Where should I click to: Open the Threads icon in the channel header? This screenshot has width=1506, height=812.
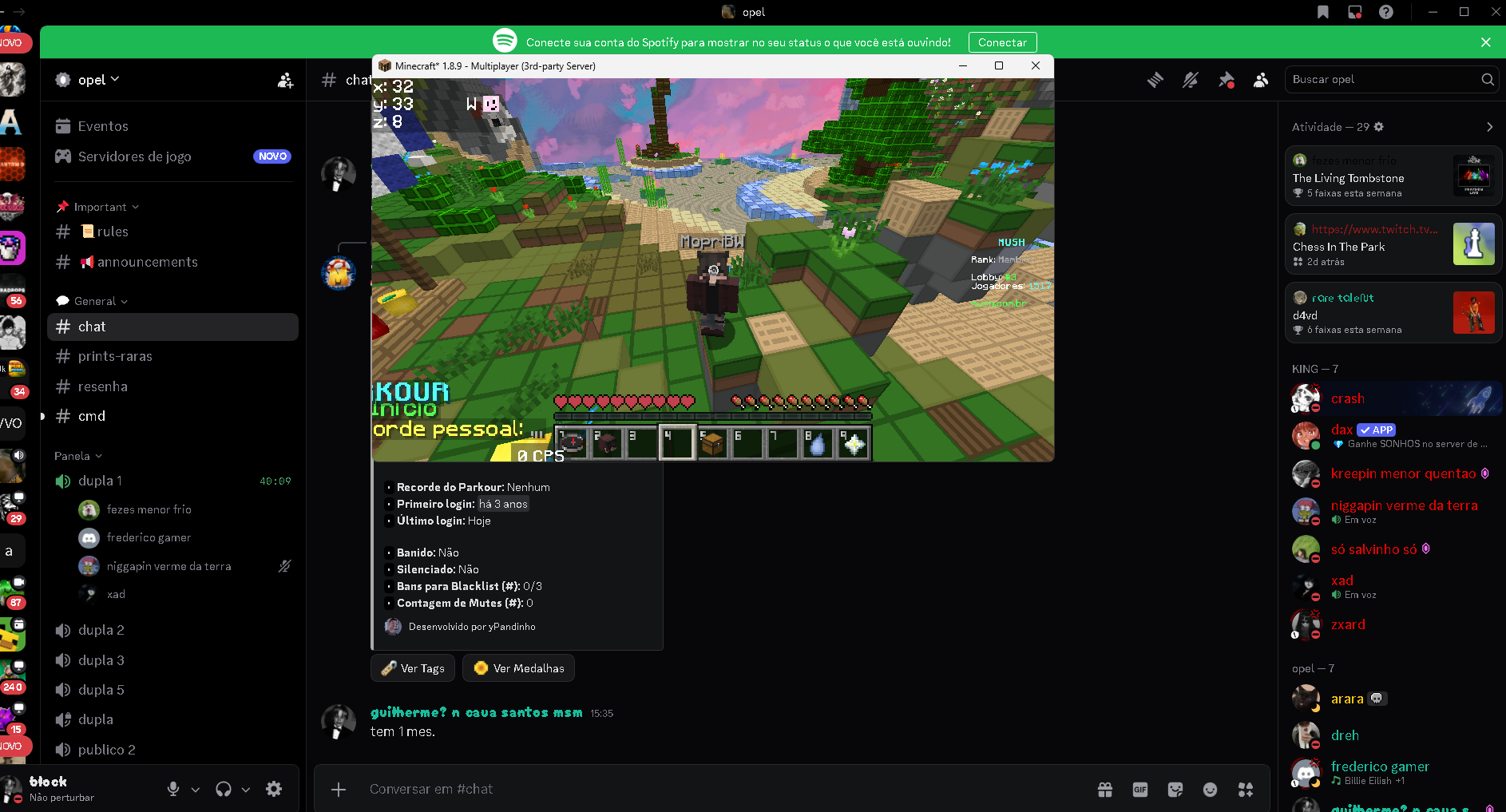[x=1155, y=80]
